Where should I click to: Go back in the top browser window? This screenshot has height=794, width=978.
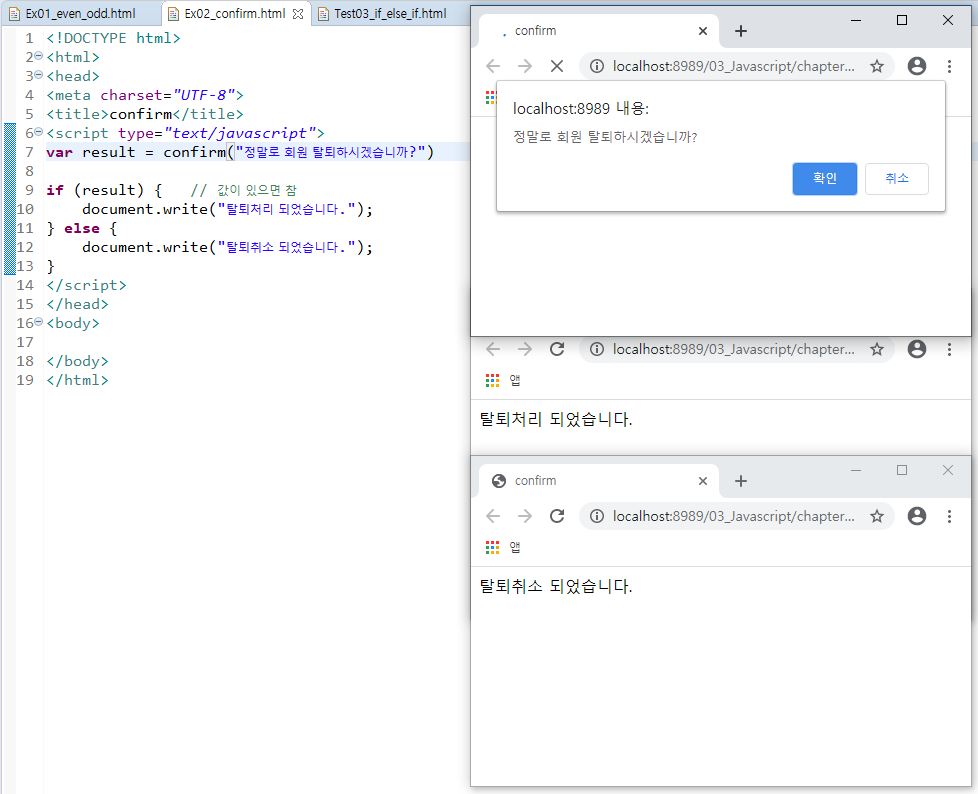click(x=493, y=66)
